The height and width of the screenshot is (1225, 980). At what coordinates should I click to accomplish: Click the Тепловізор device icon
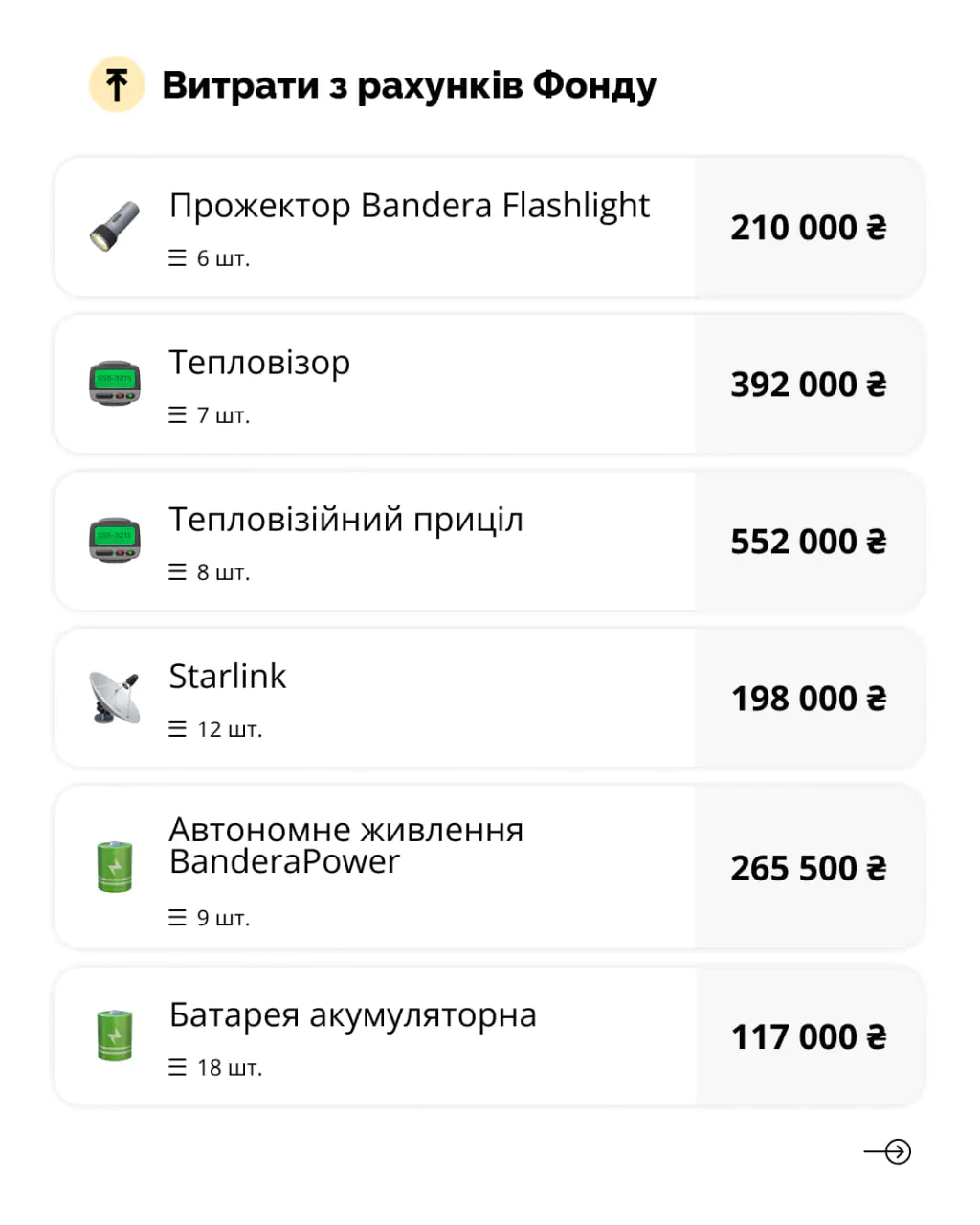(x=115, y=383)
